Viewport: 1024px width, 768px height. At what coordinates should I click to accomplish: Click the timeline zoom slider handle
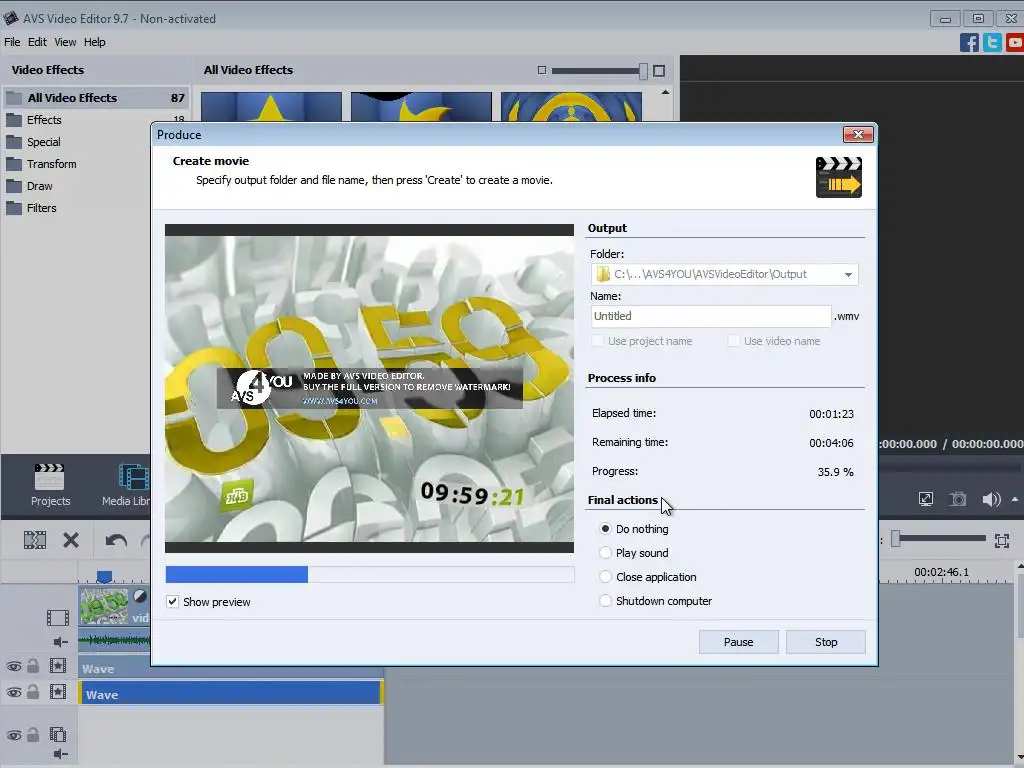[x=896, y=539]
